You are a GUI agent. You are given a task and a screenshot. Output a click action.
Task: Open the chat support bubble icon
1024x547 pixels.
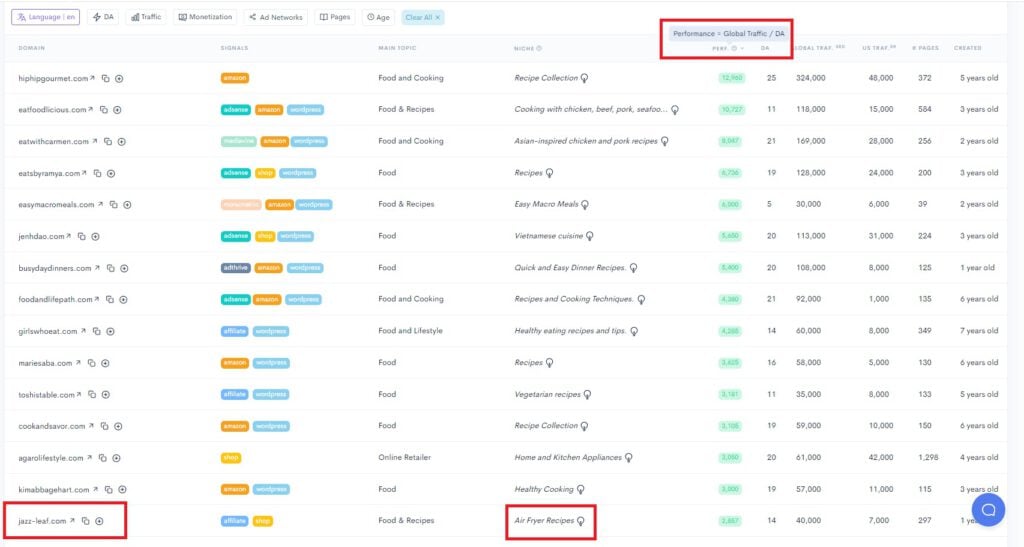tap(987, 509)
